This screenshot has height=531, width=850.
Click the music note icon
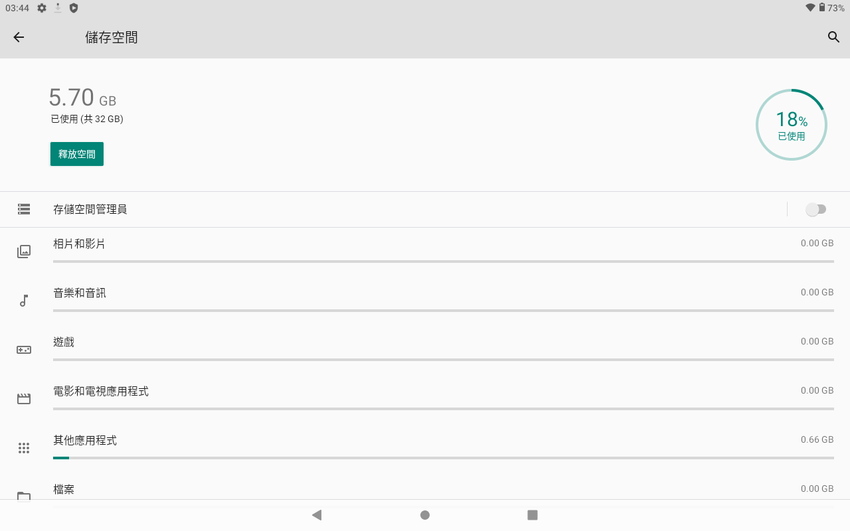click(x=24, y=301)
